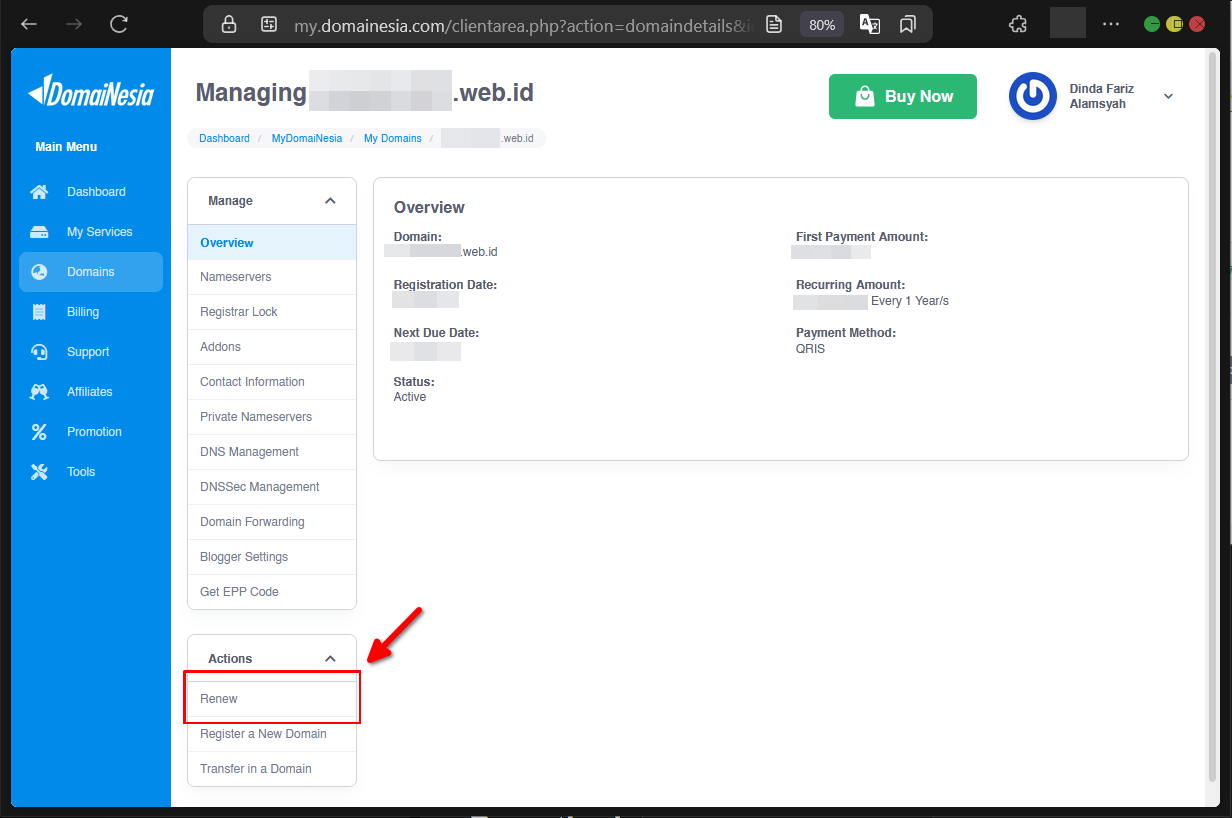1232x818 pixels.
Task: Go back using the browser back arrow
Action: pyautogui.click(x=29, y=24)
